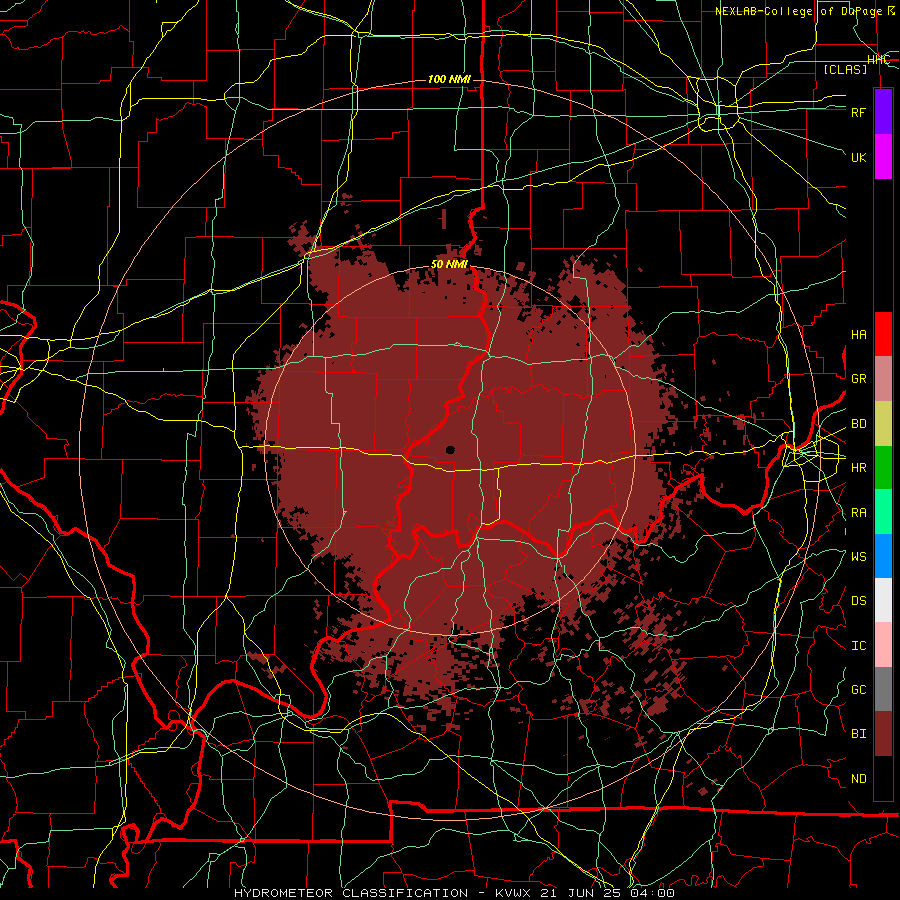Click the HR legend label
This screenshot has width=900, height=900.
point(858,468)
